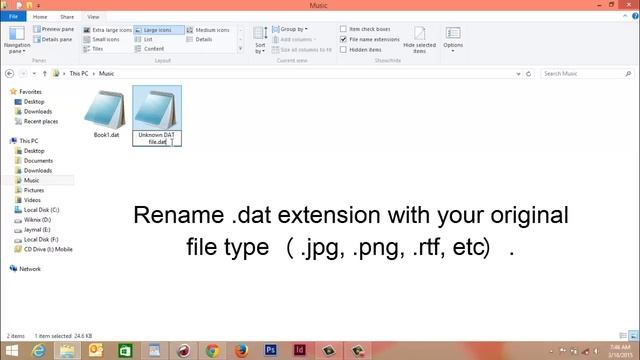Switch layout to Content
The height and width of the screenshot is (360, 640).
149,49
